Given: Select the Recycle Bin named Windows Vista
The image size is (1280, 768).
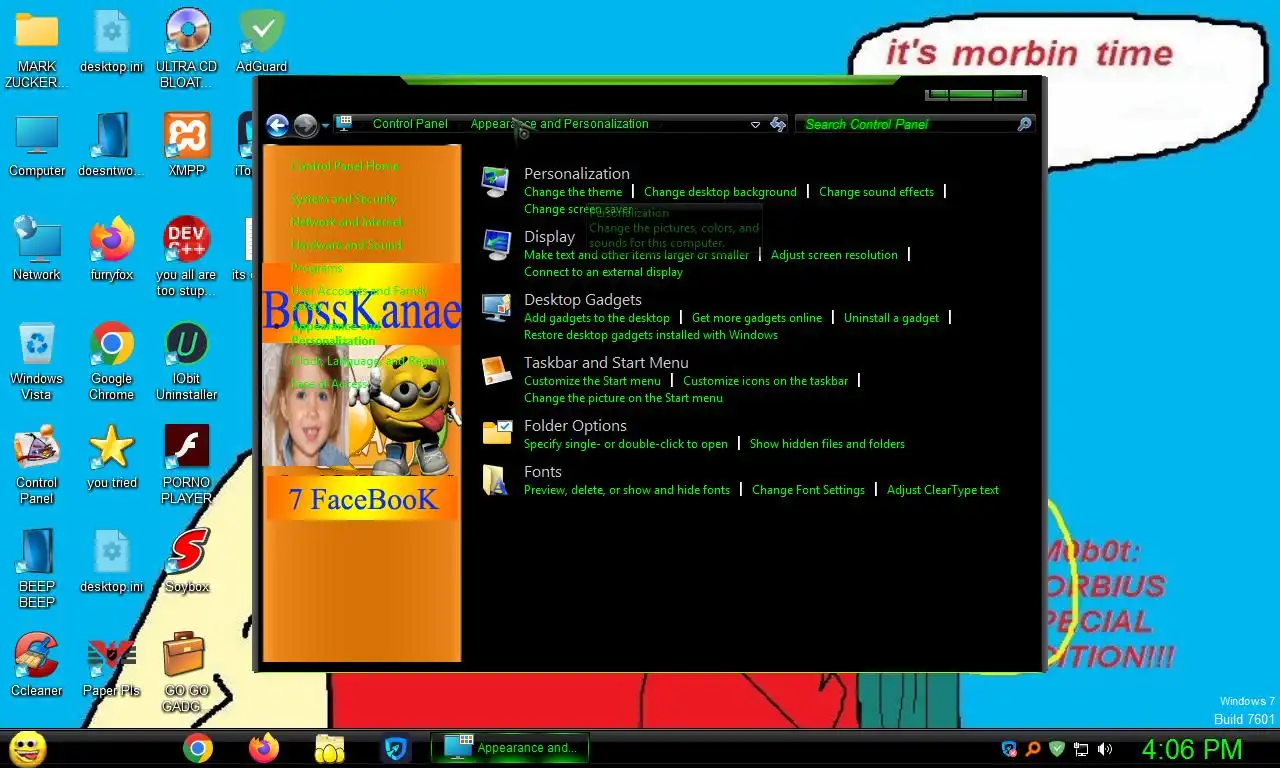Looking at the screenshot, I should click(37, 361).
